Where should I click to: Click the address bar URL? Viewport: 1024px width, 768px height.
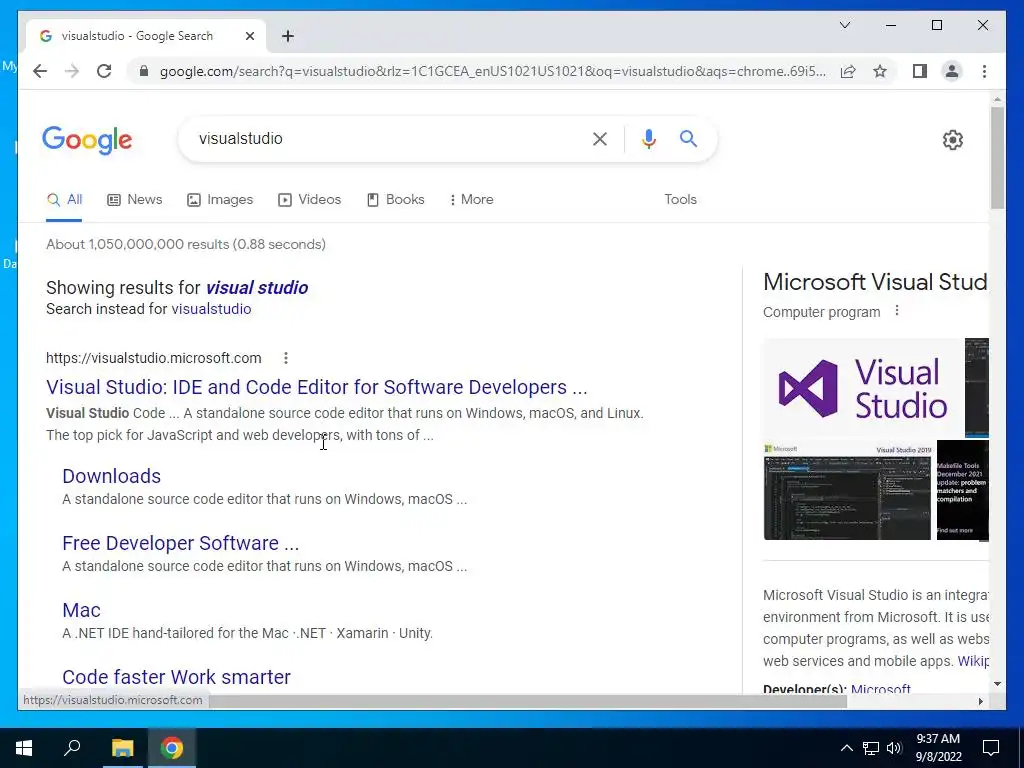coord(492,71)
